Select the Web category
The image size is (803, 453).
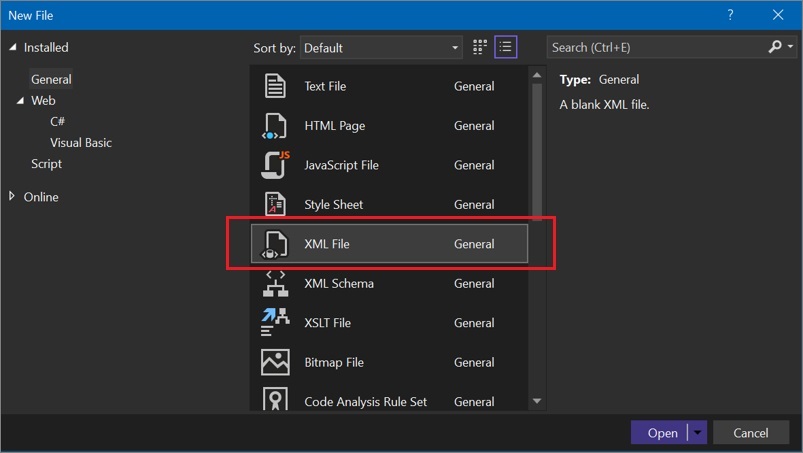43,100
